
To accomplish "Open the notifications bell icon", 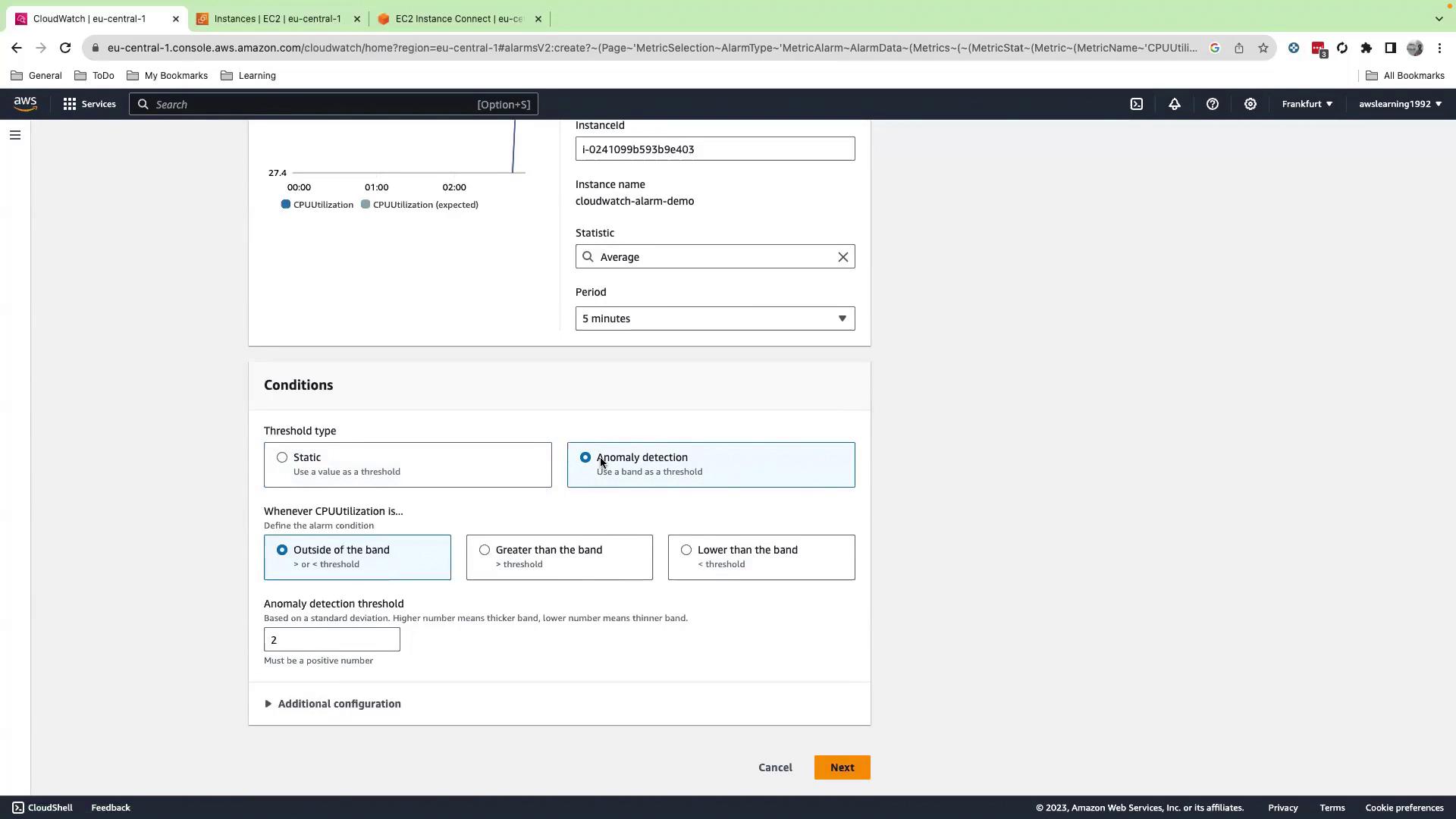I will 1174,104.
